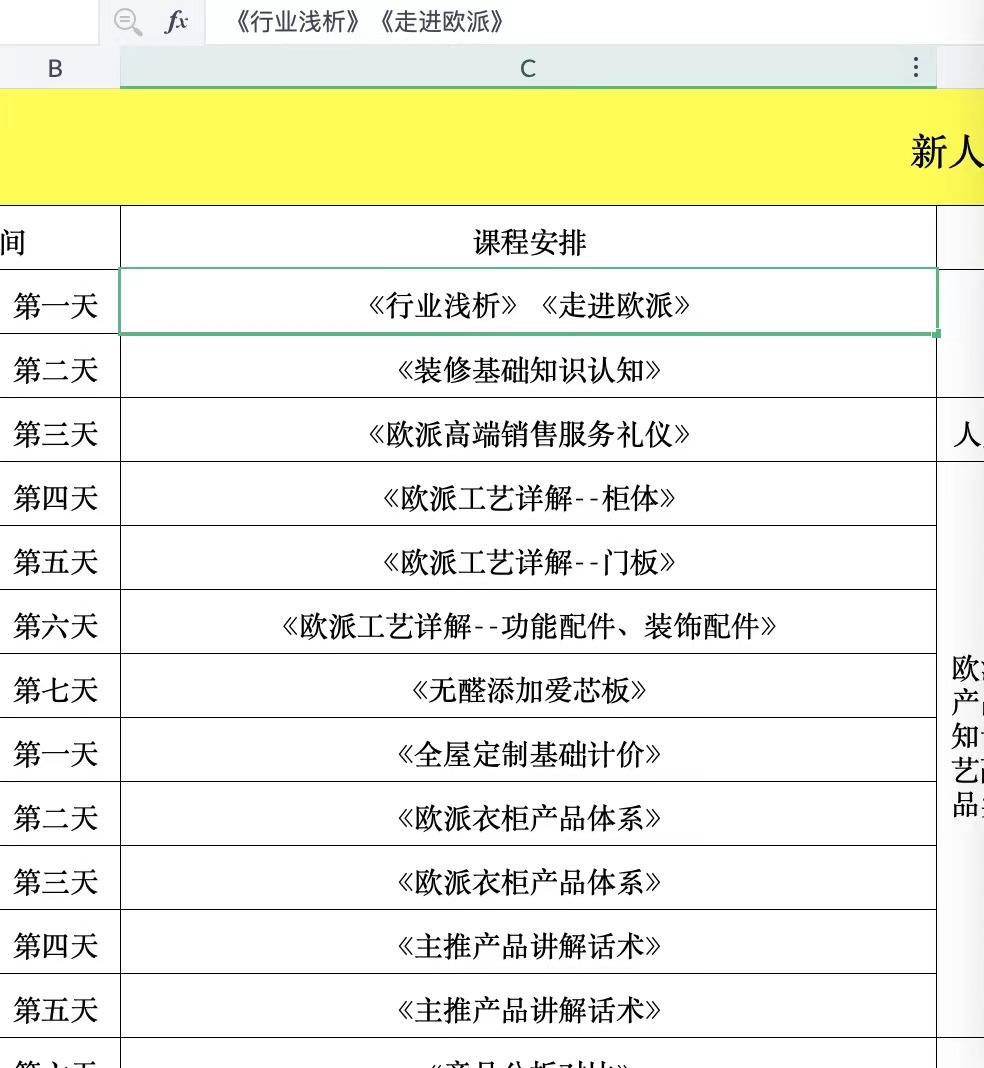
Task: Select 《主推产品讲解话术》 in the second 第五天 row
Action: click(x=528, y=1006)
